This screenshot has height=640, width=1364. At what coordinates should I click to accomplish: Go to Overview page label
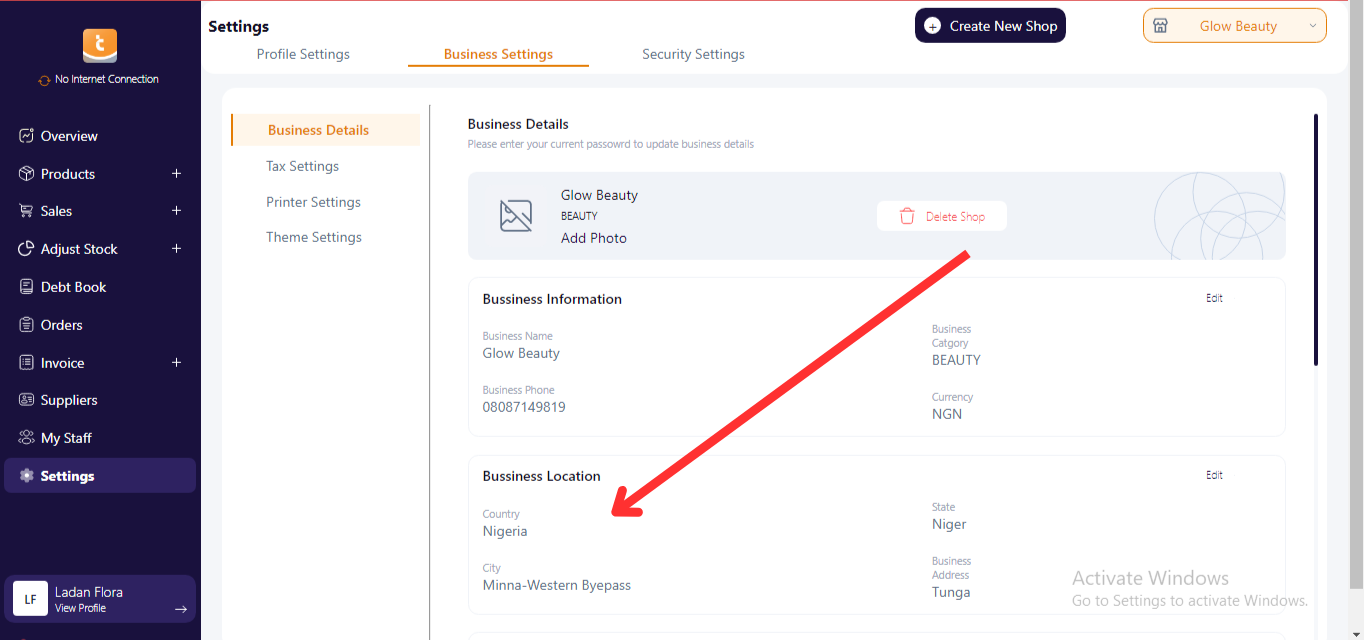point(69,136)
